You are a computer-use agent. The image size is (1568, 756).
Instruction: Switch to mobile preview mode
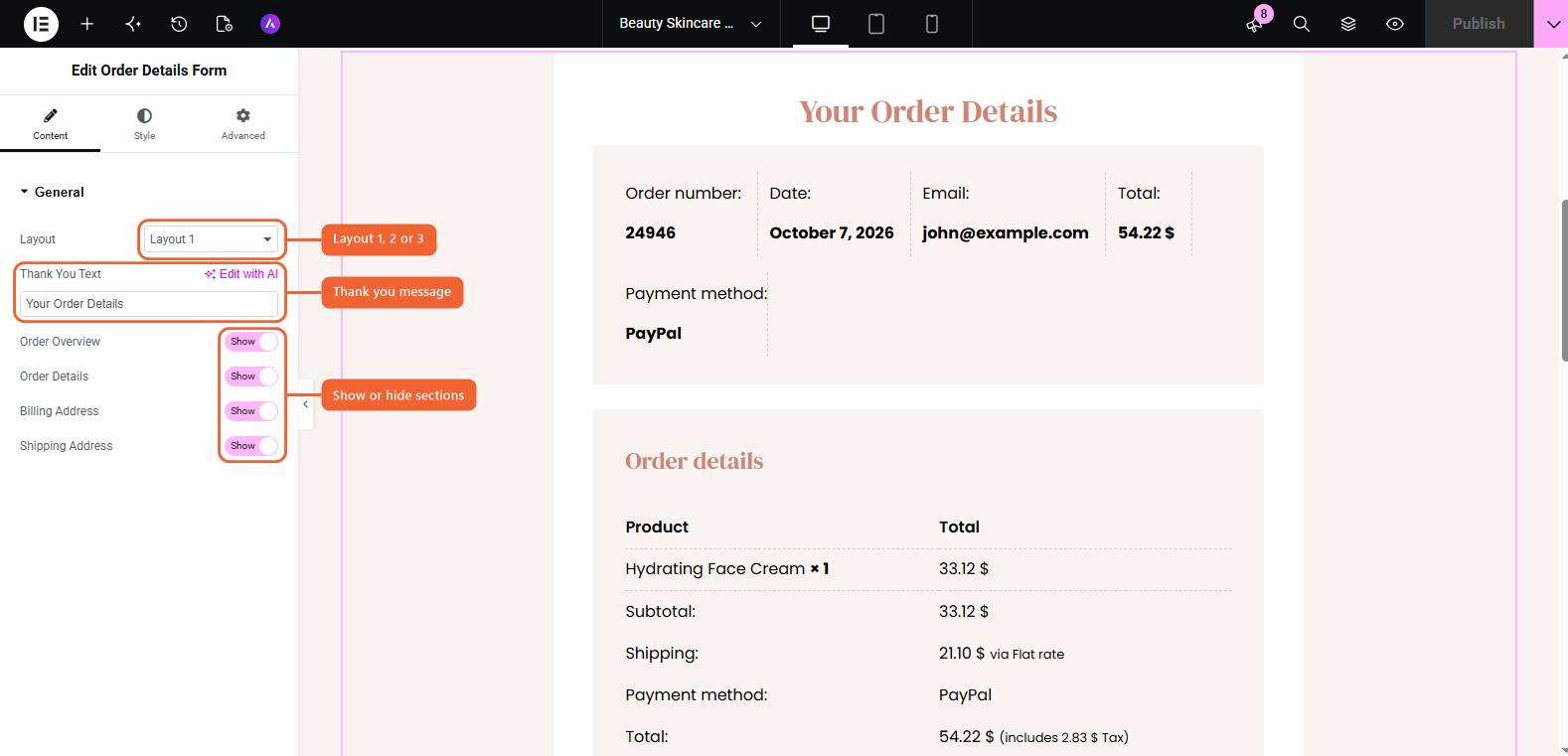point(932,24)
